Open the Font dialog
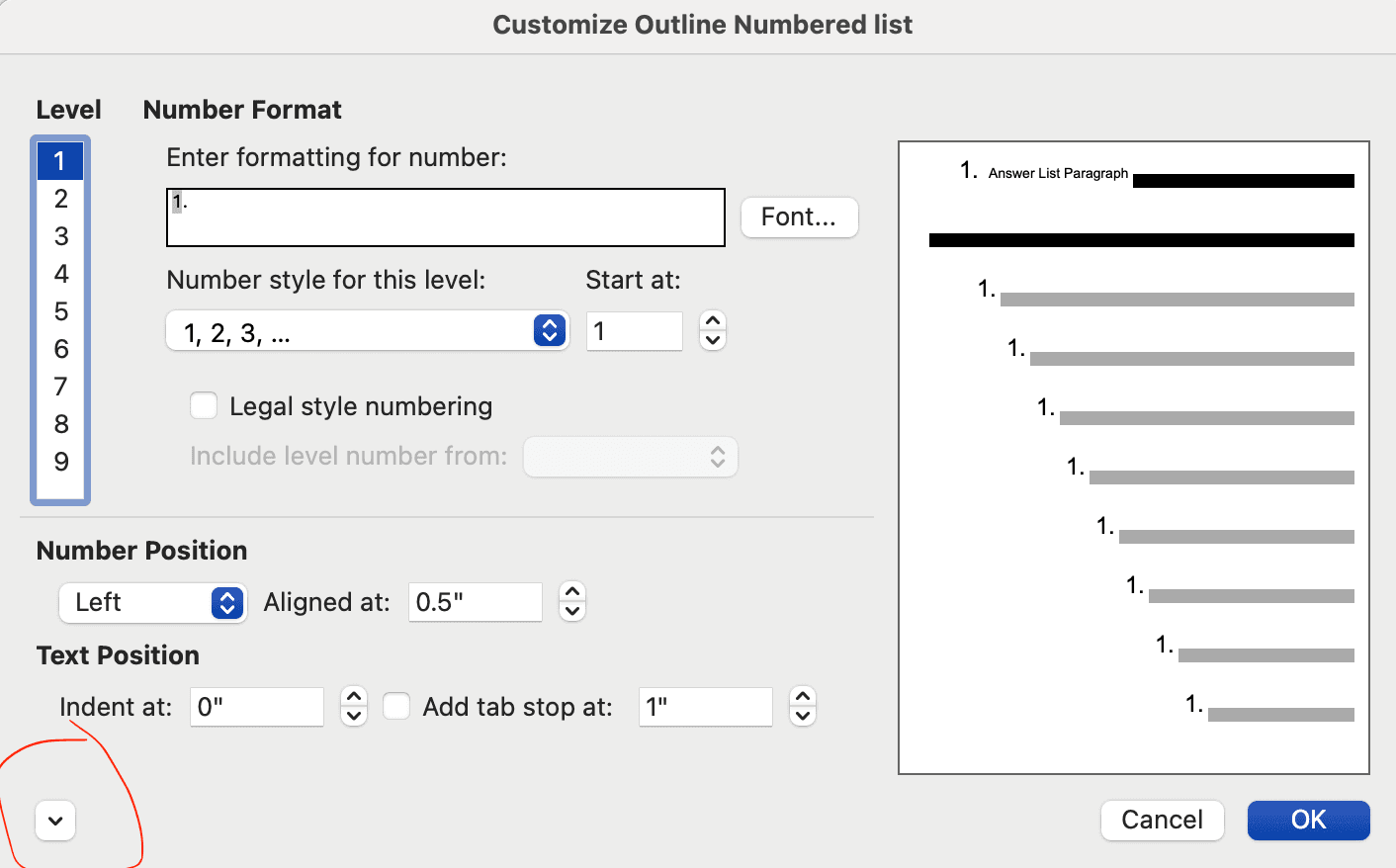This screenshot has width=1396, height=868. pos(799,217)
